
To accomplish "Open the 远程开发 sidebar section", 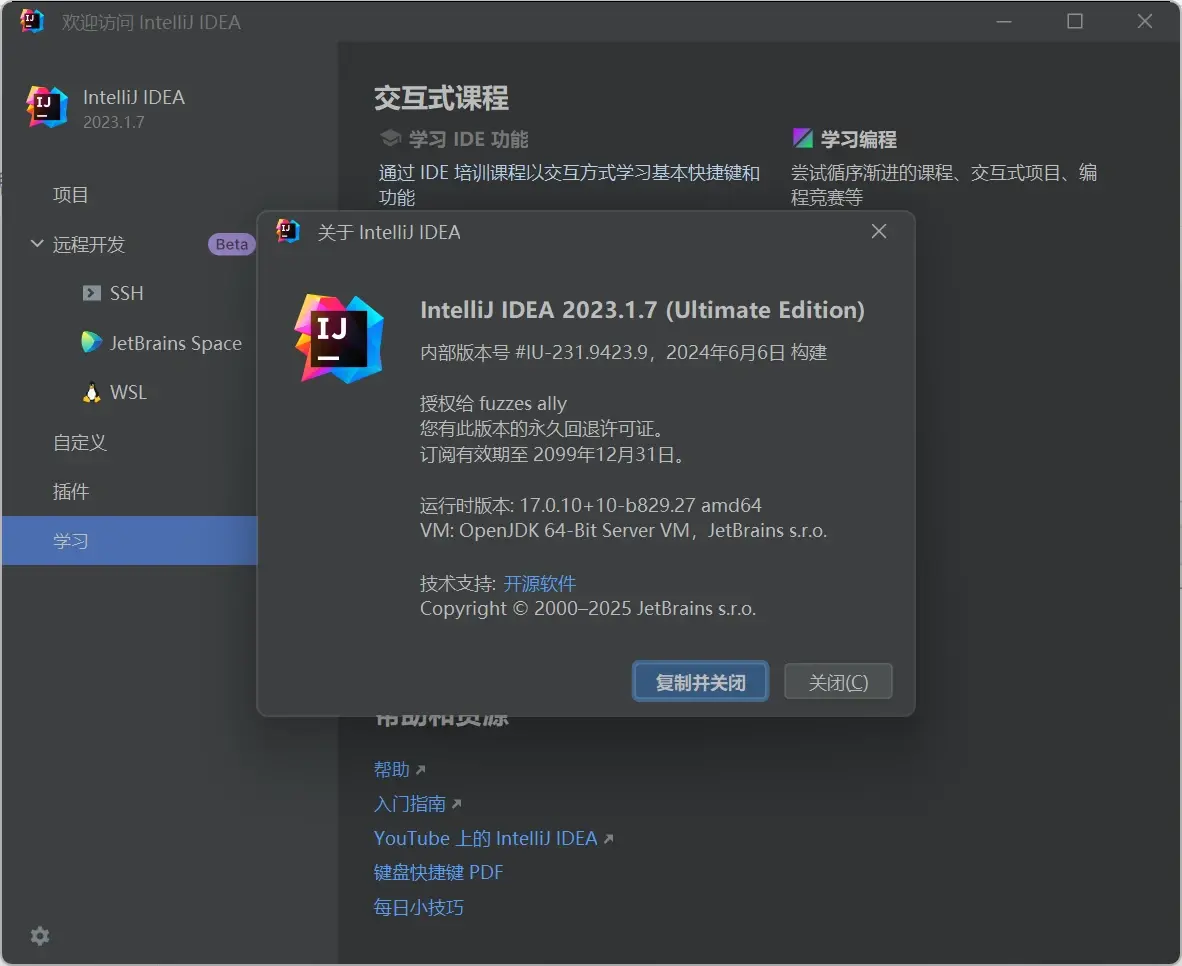I will point(89,244).
